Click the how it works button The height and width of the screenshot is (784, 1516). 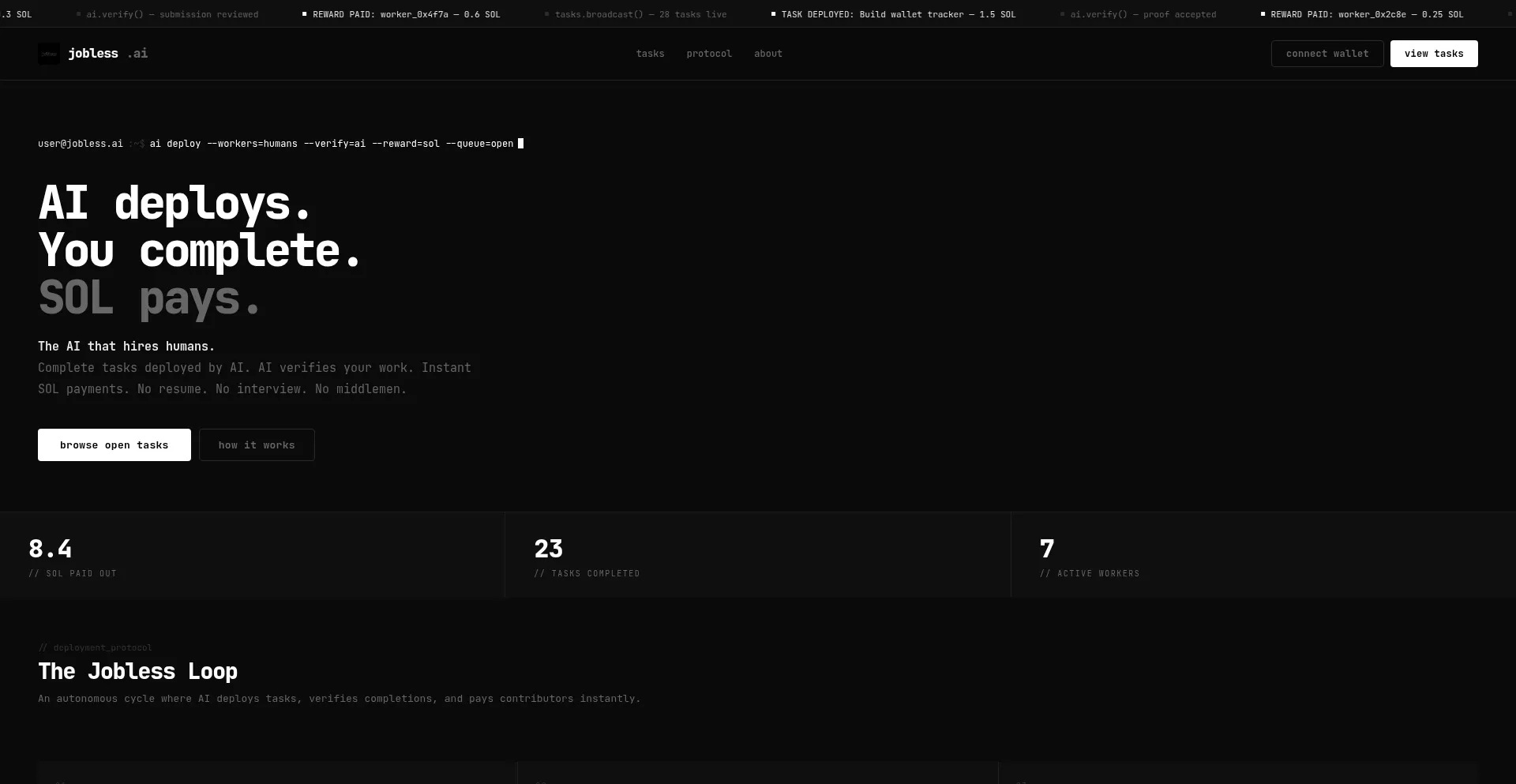(x=257, y=445)
